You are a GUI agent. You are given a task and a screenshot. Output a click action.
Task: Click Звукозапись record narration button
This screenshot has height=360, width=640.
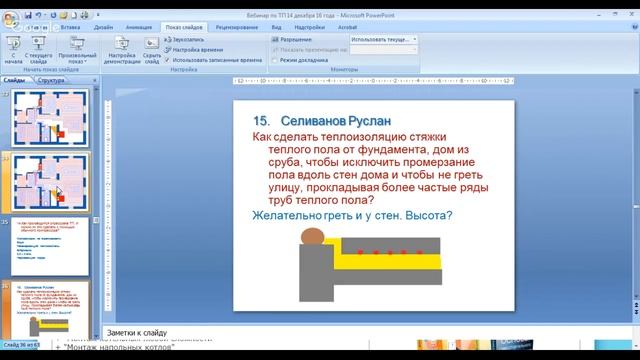184,40
